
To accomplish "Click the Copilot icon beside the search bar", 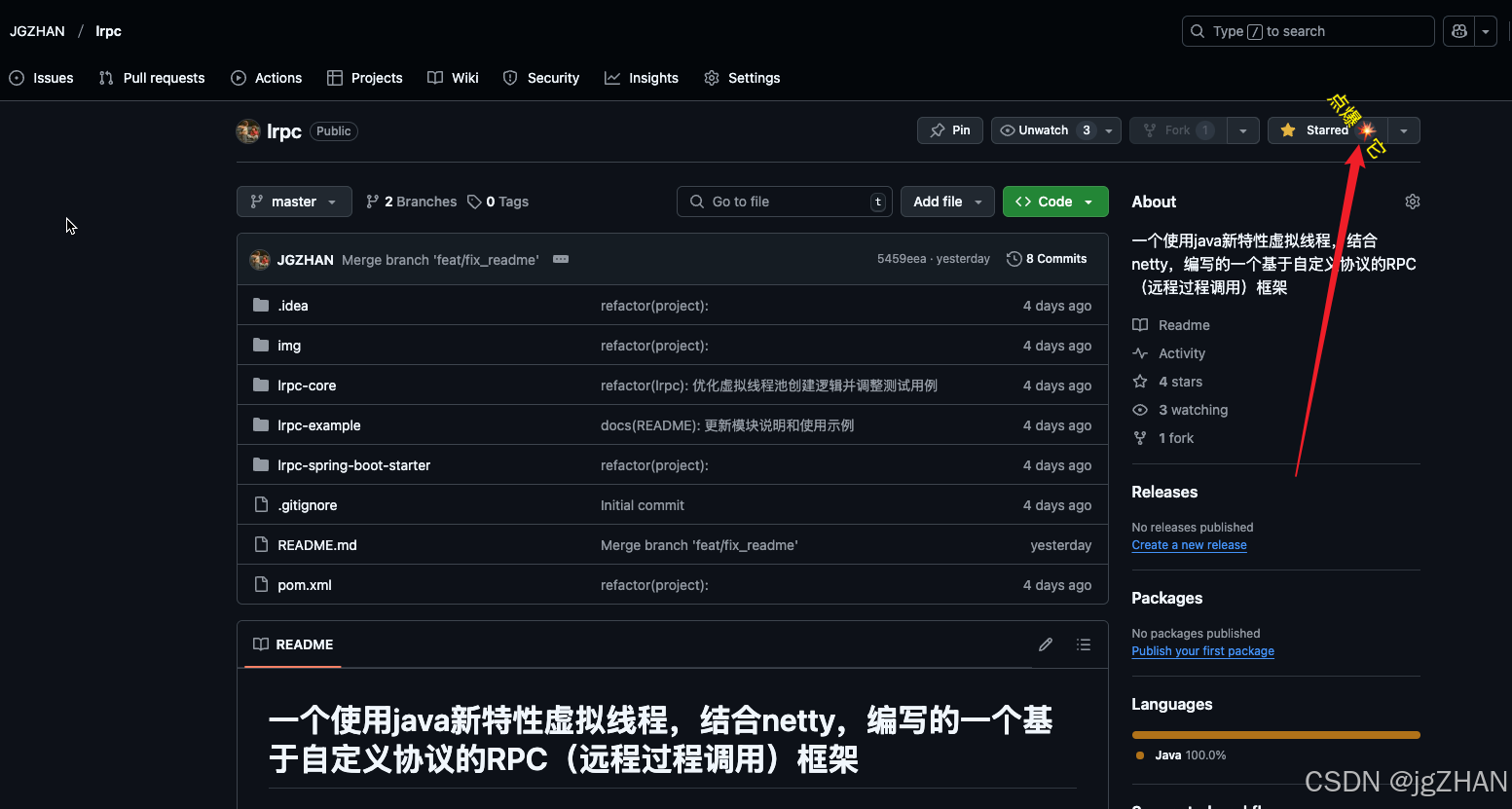I will tap(1457, 30).
